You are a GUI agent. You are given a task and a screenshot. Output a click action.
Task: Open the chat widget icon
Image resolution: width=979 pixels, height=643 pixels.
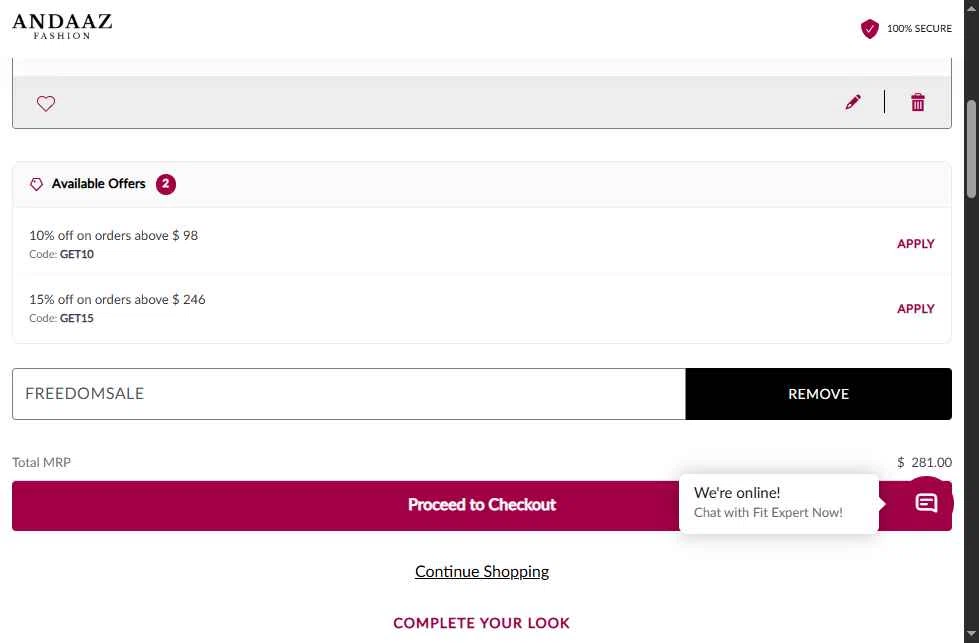pos(927,503)
